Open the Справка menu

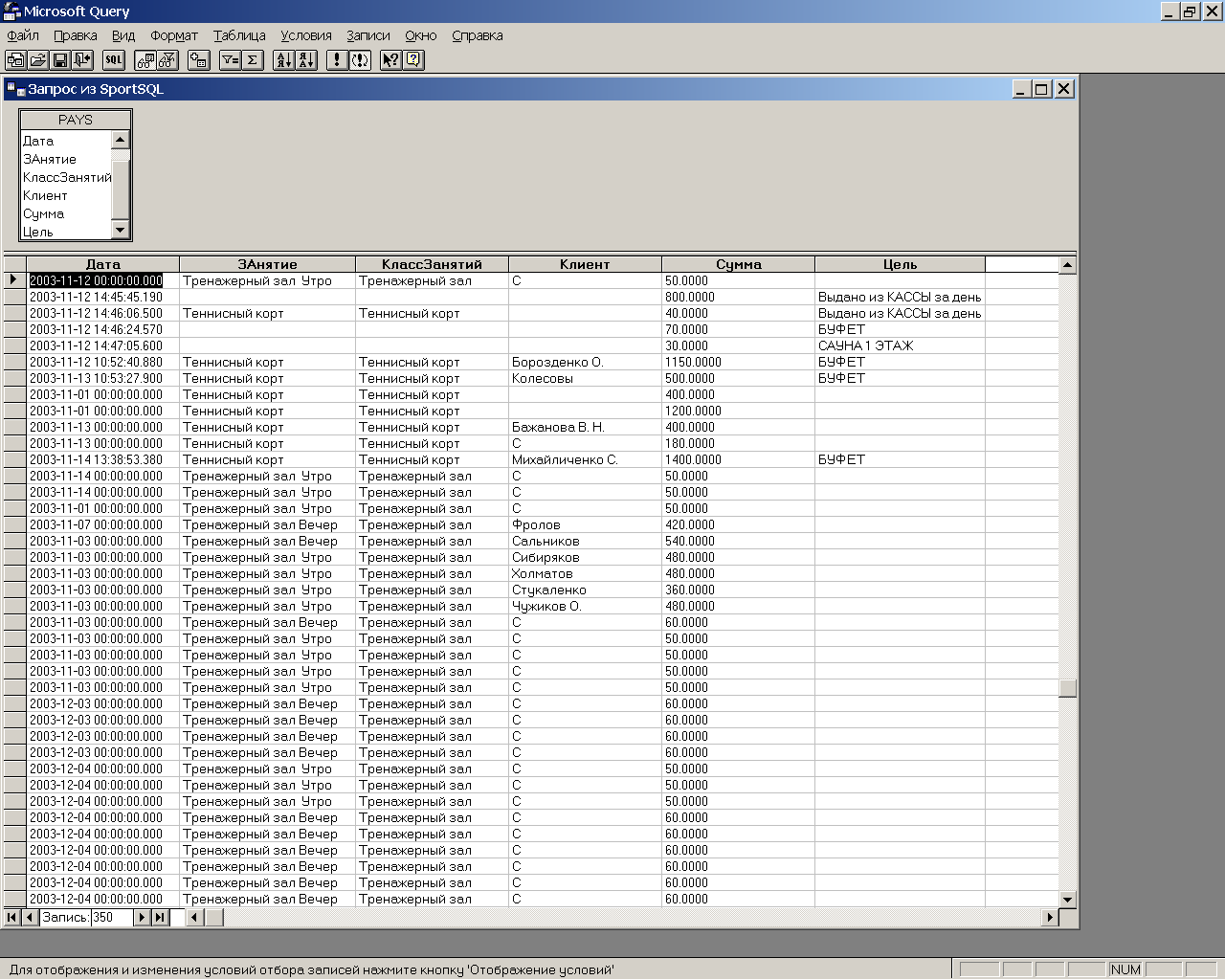(478, 35)
